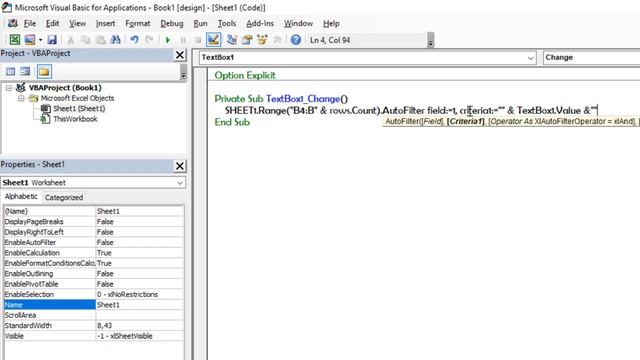This screenshot has width=640, height=360.
Task: Click the Toolbox icon in toolbar
Action: (277, 40)
